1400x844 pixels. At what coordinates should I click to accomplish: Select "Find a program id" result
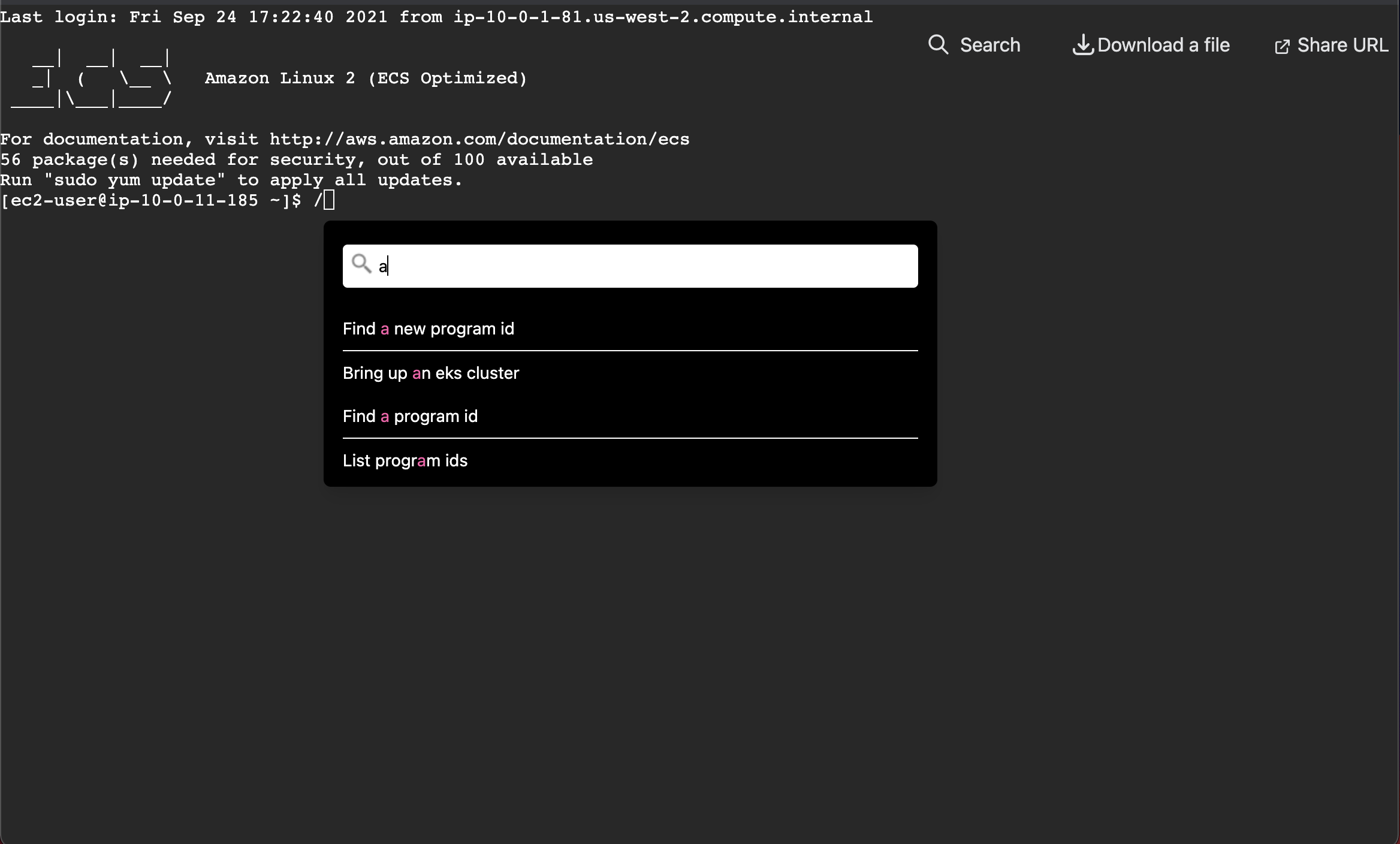(x=630, y=416)
